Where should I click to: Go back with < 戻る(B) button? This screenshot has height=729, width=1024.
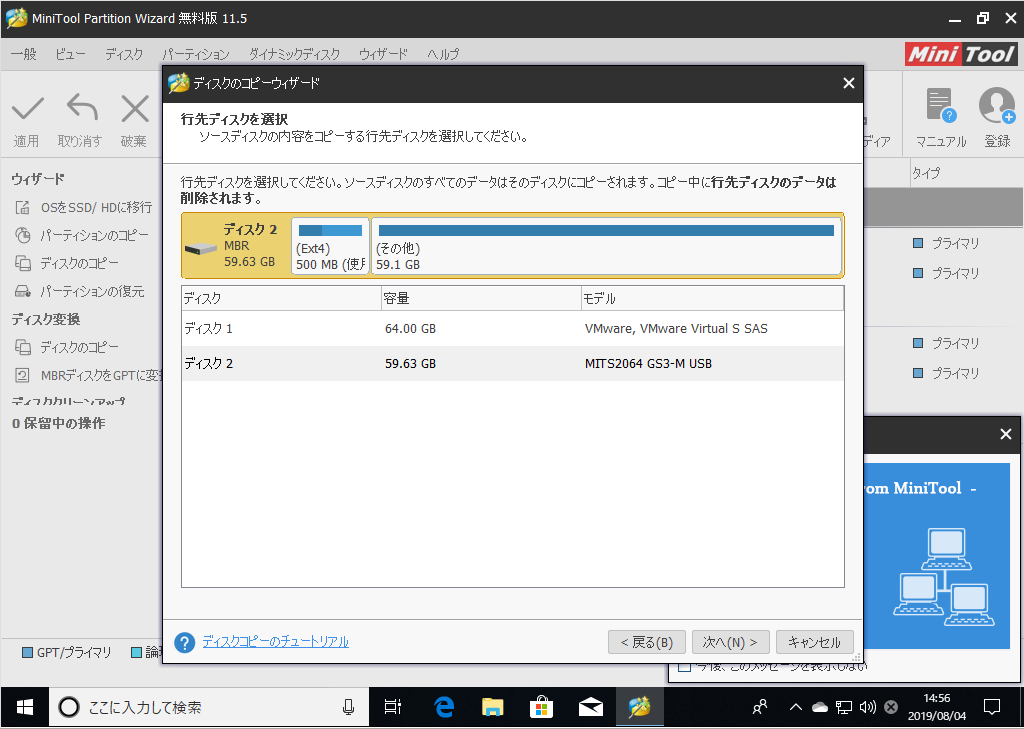[x=646, y=642]
